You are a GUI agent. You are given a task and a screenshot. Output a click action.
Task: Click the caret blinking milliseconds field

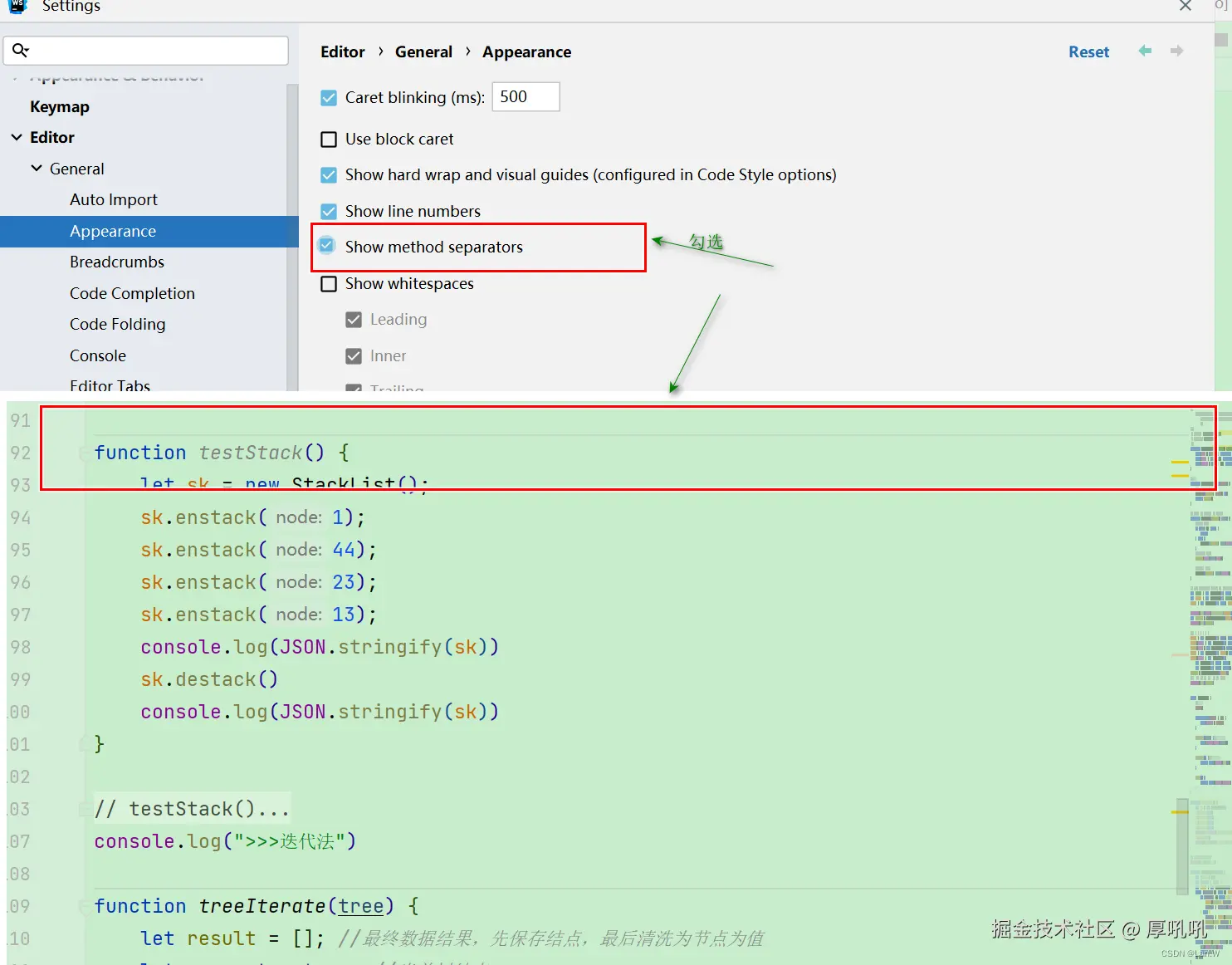click(526, 97)
